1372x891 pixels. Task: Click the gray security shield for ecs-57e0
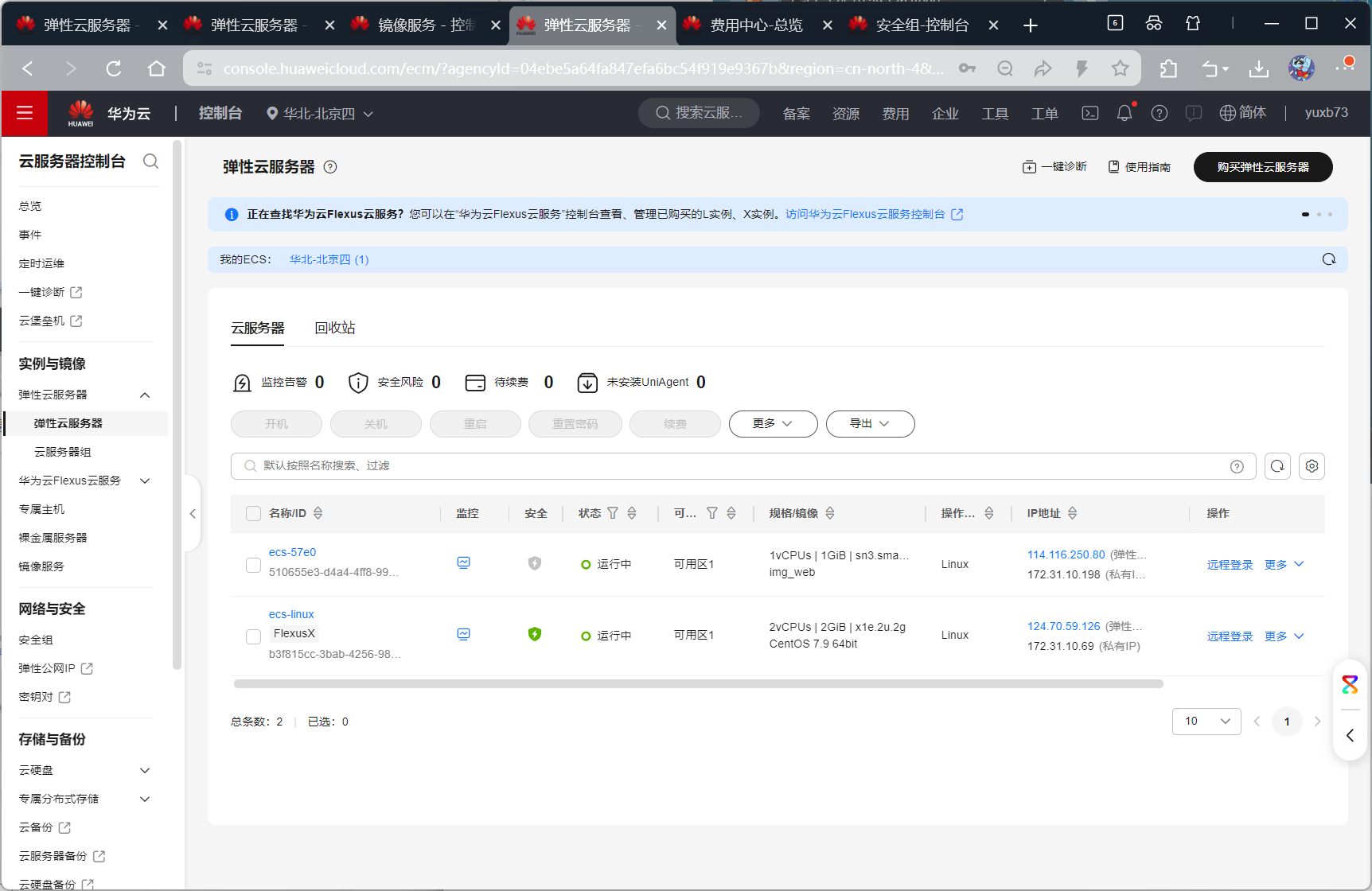[x=535, y=563]
